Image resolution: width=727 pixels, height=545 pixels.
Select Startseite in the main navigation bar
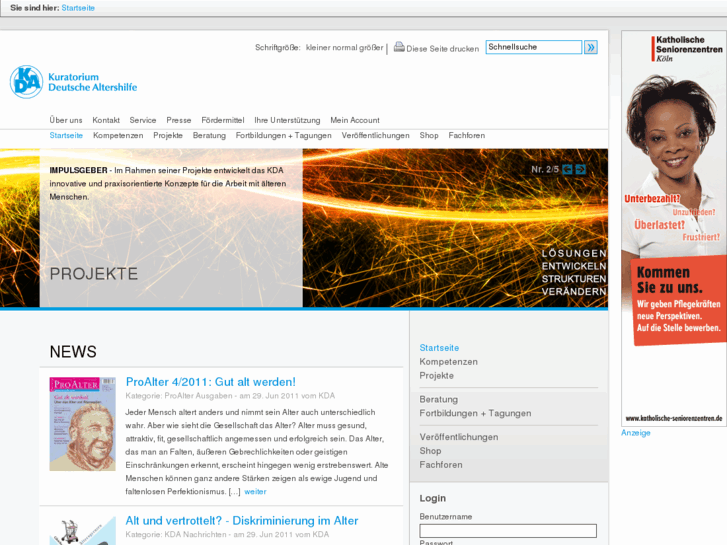click(x=66, y=135)
